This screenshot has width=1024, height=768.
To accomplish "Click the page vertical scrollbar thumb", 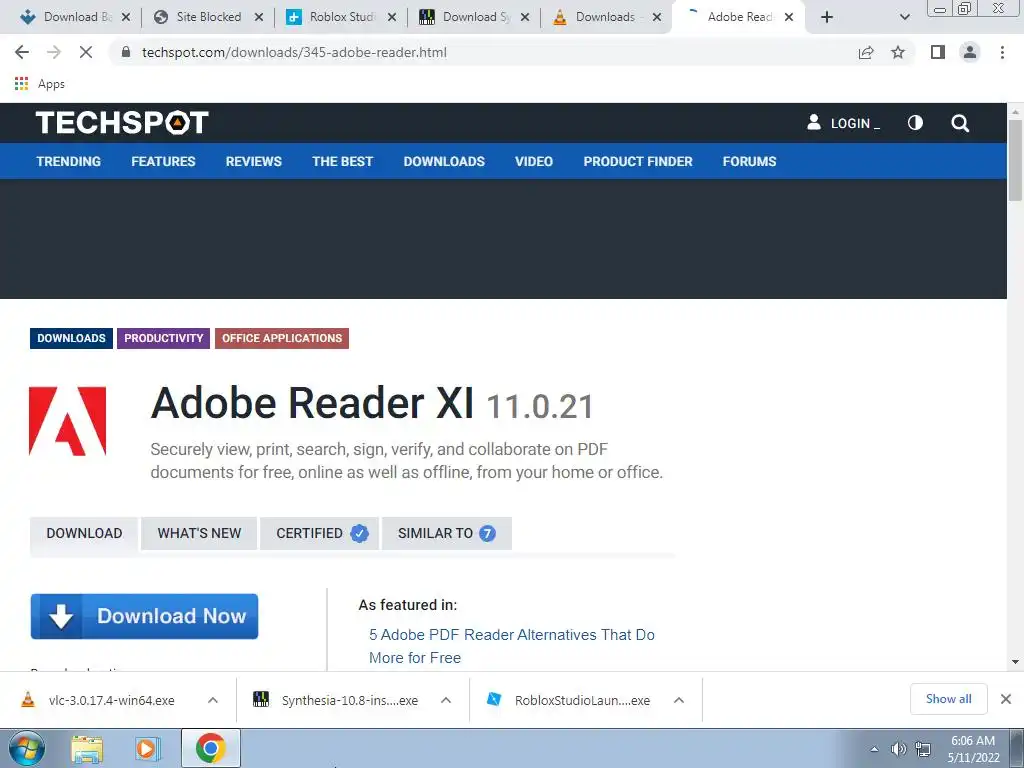I will click(1015, 161).
